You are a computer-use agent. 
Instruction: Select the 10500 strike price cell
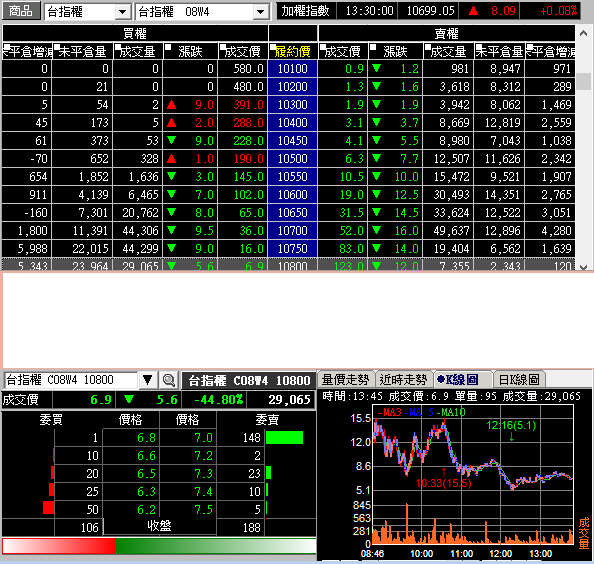pyautogui.click(x=292, y=159)
